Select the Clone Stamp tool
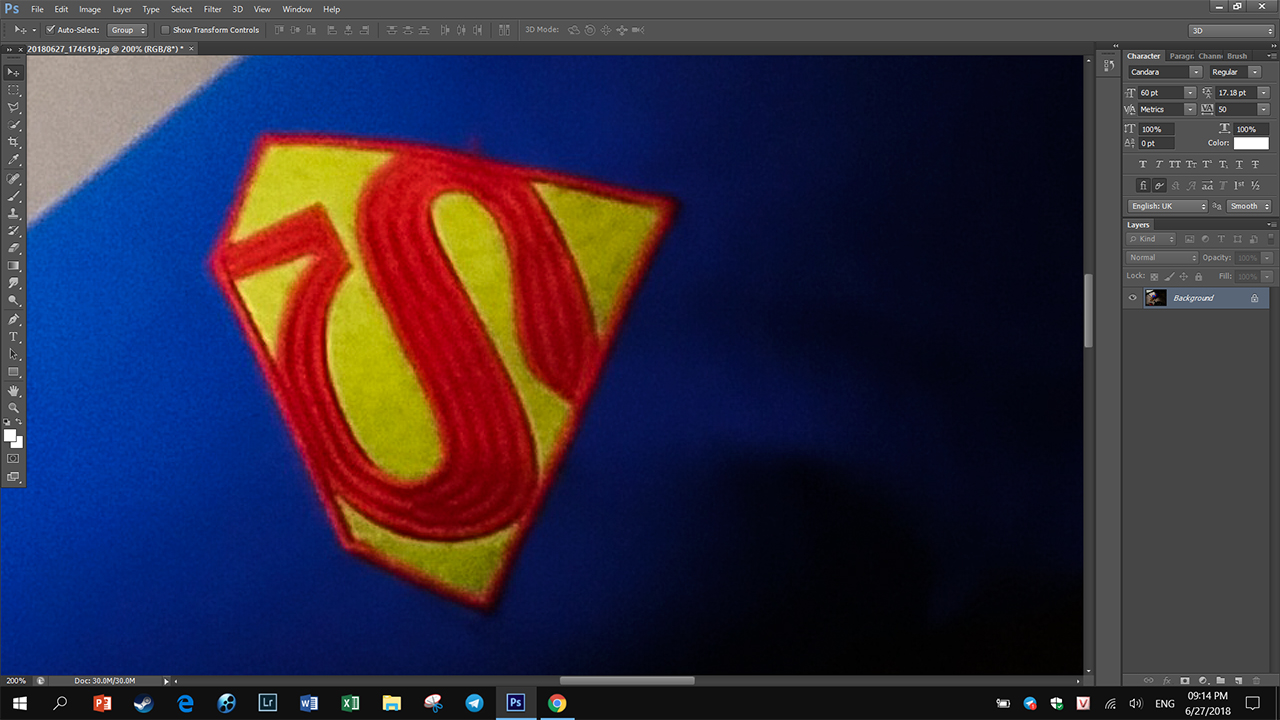The image size is (1280, 720). click(x=14, y=213)
